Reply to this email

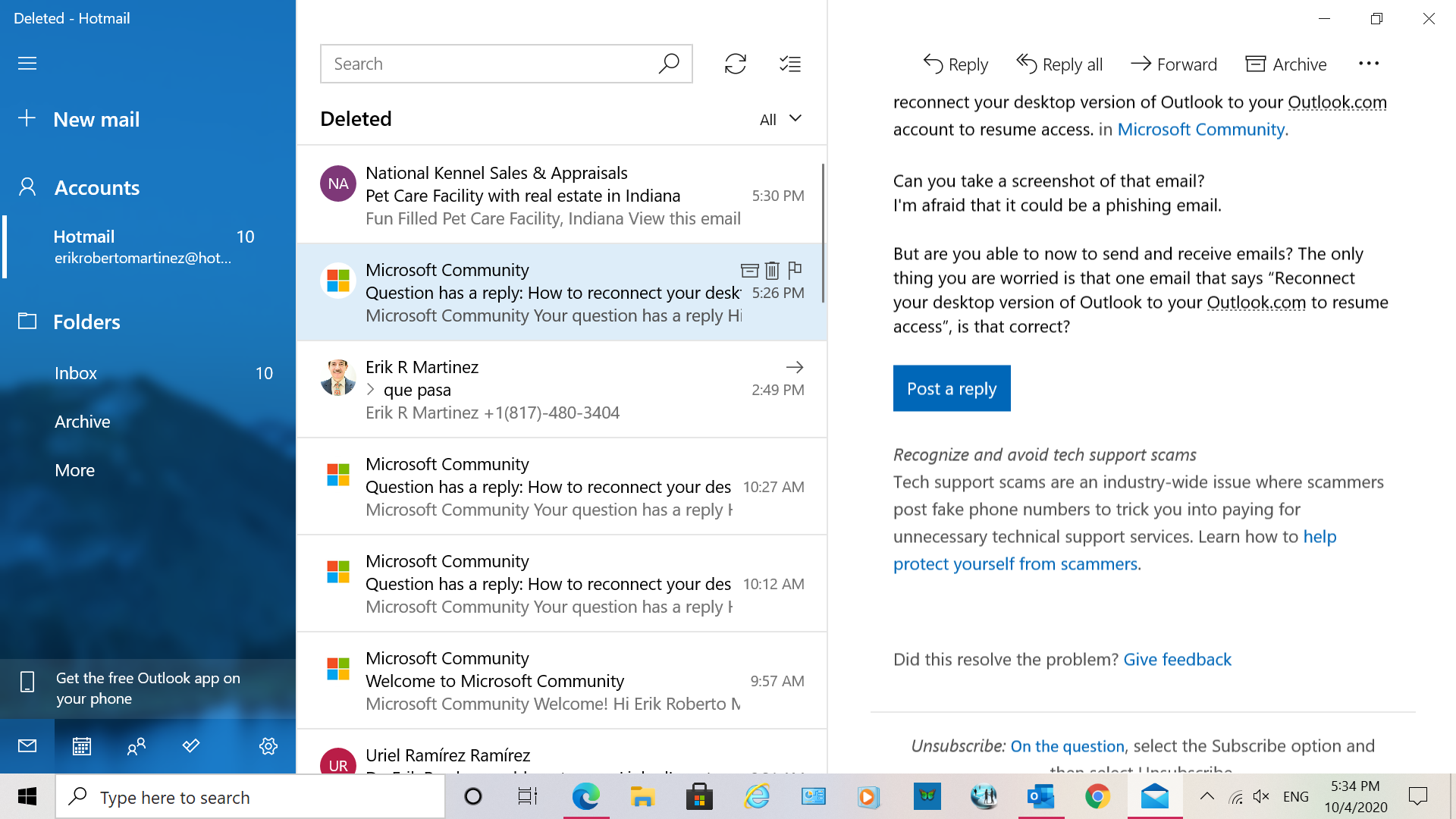955,64
